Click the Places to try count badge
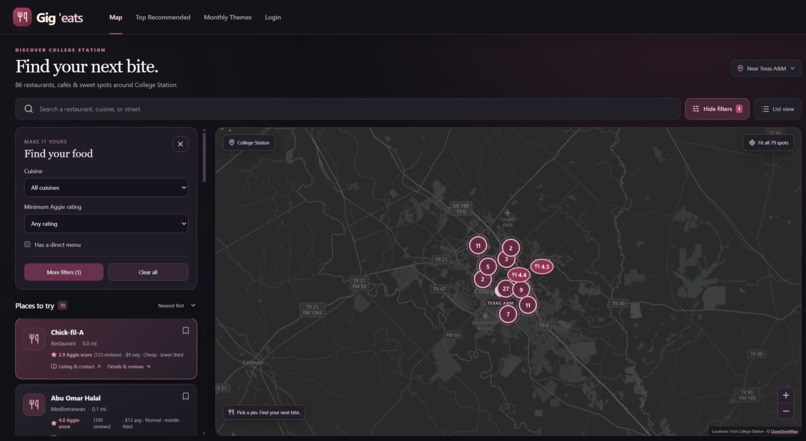 tap(62, 306)
